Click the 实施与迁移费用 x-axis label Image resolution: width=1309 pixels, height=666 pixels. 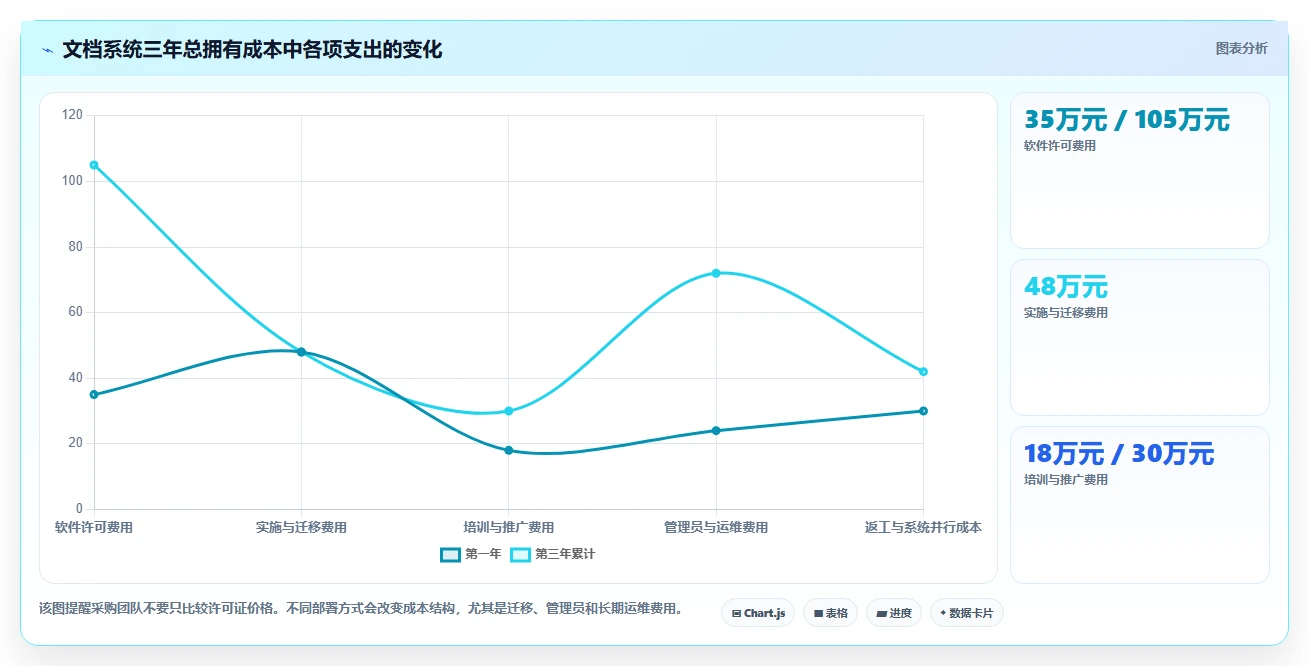[301, 527]
